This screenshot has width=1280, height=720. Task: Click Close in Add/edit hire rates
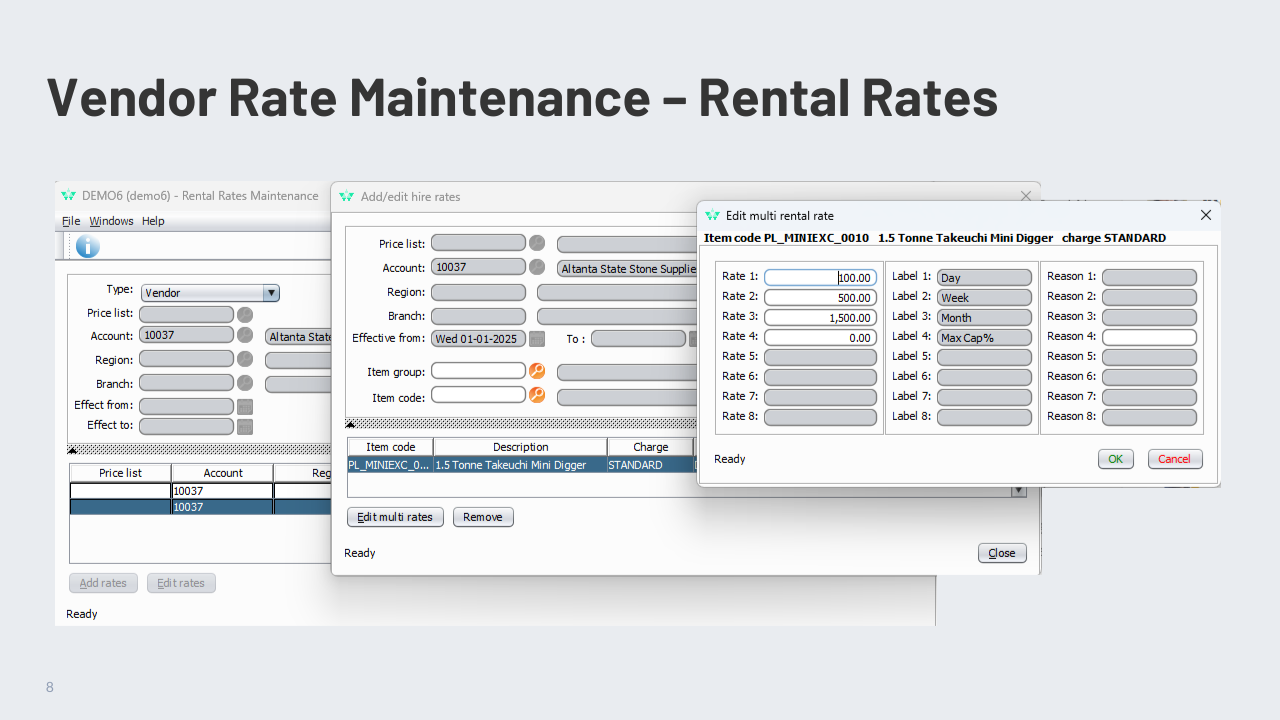[1002, 553]
